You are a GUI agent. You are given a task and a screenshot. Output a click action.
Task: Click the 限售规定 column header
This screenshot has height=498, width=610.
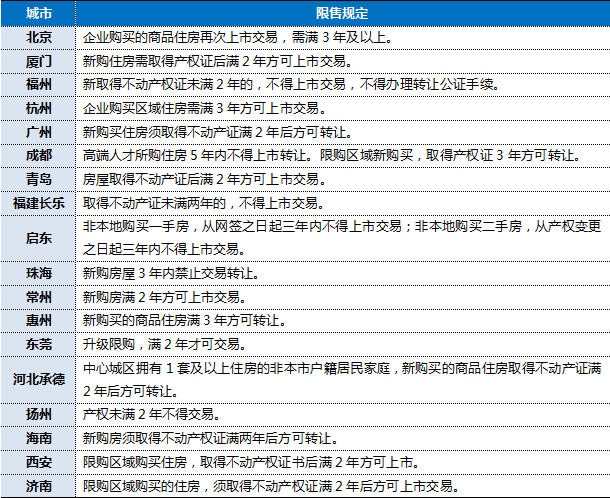pyautogui.click(x=342, y=14)
